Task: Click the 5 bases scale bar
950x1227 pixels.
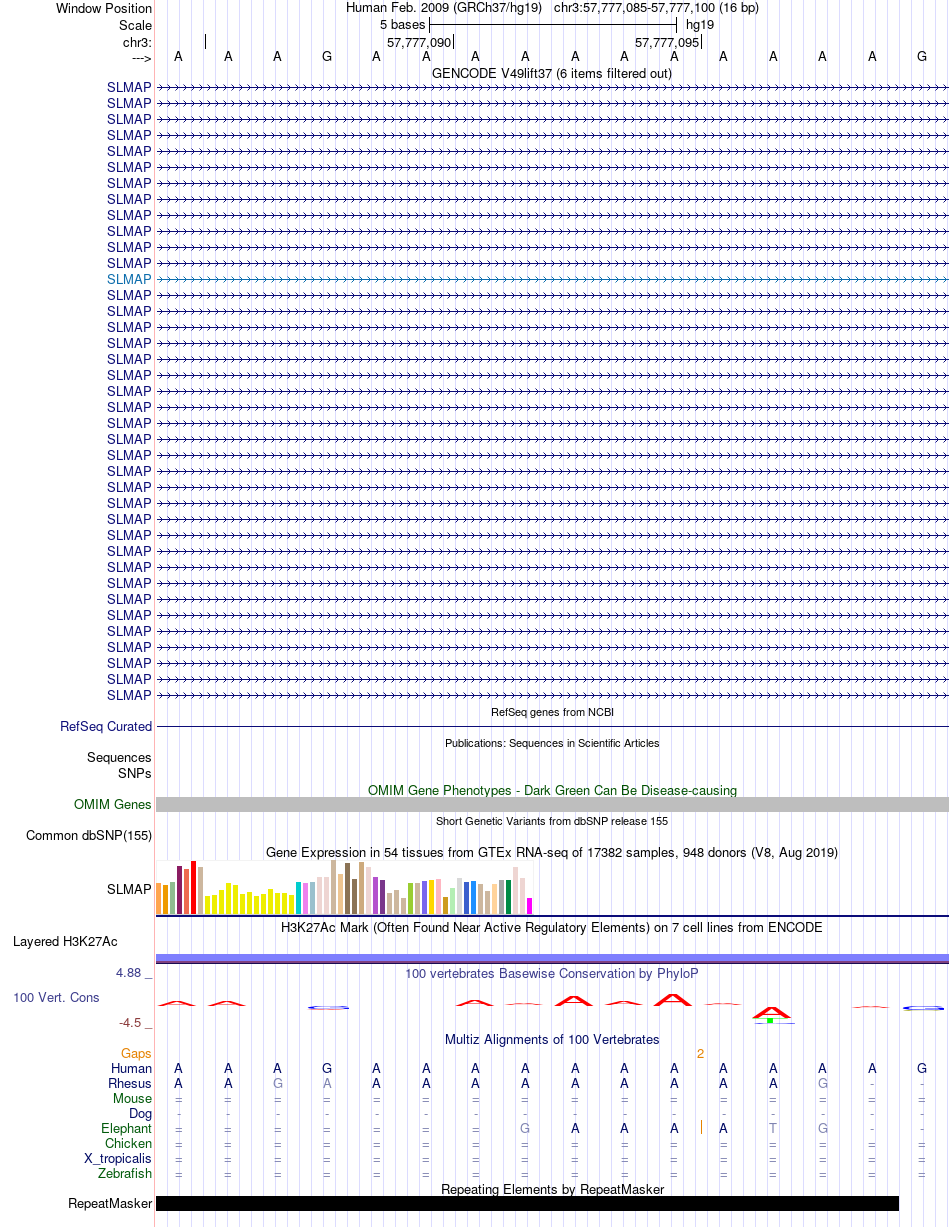Action: [553, 24]
